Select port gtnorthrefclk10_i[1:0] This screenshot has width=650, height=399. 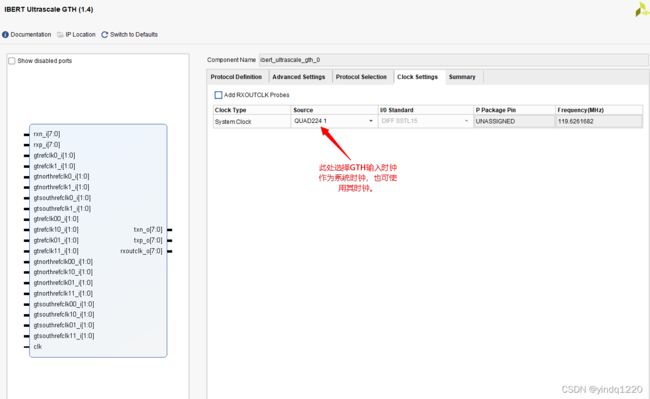[x=63, y=272]
